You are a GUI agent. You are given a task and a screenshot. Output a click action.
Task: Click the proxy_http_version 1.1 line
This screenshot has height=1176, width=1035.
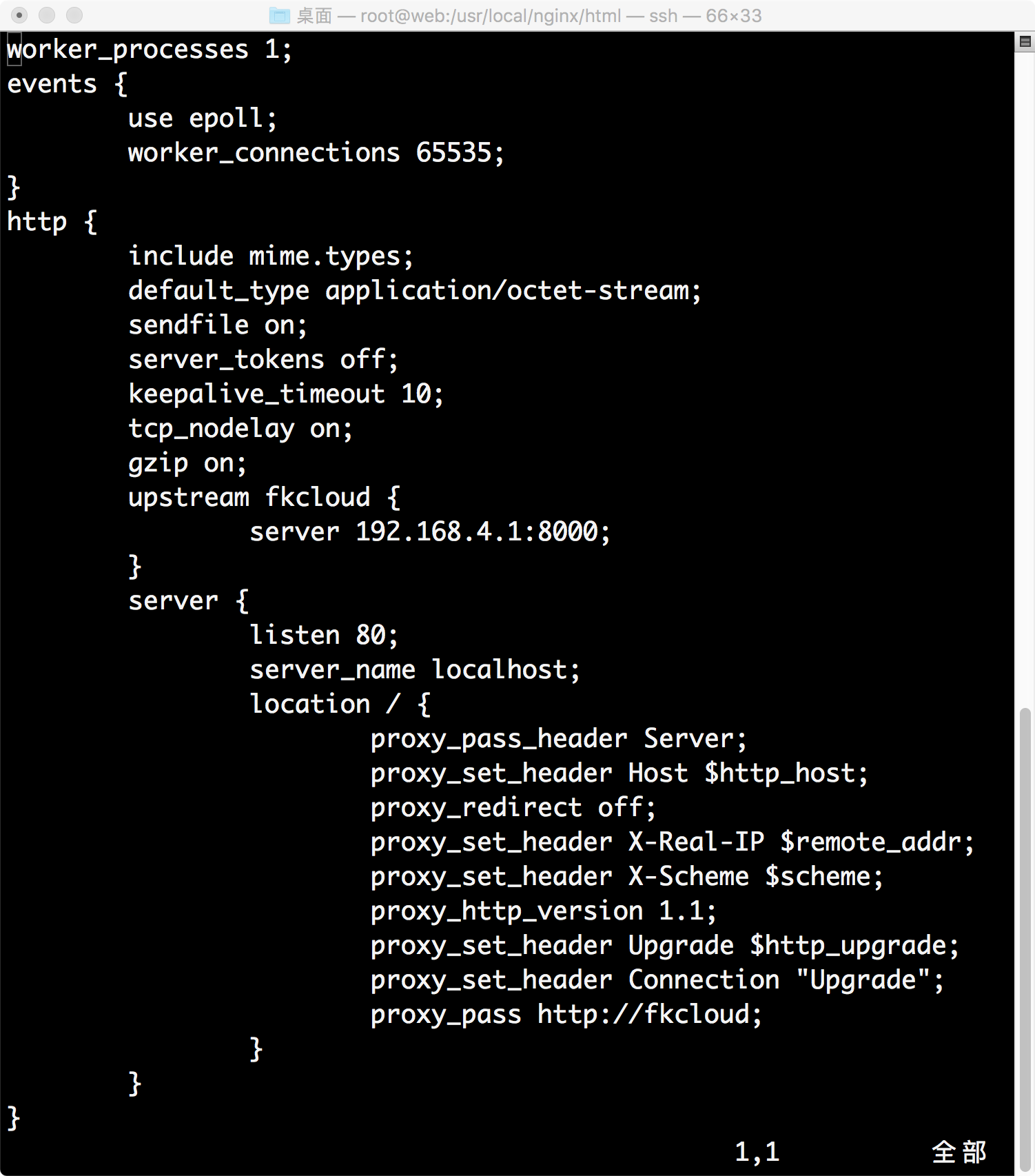(x=543, y=910)
